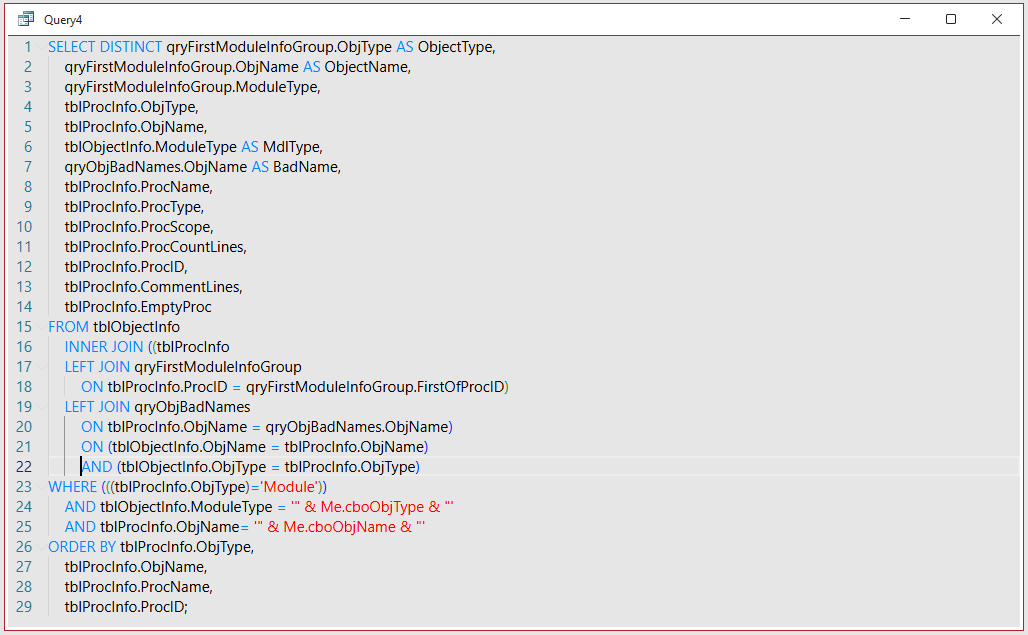Click tblProcInfo.CommentLines, on line 13
Image resolution: width=1028 pixels, height=635 pixels.
point(153,287)
